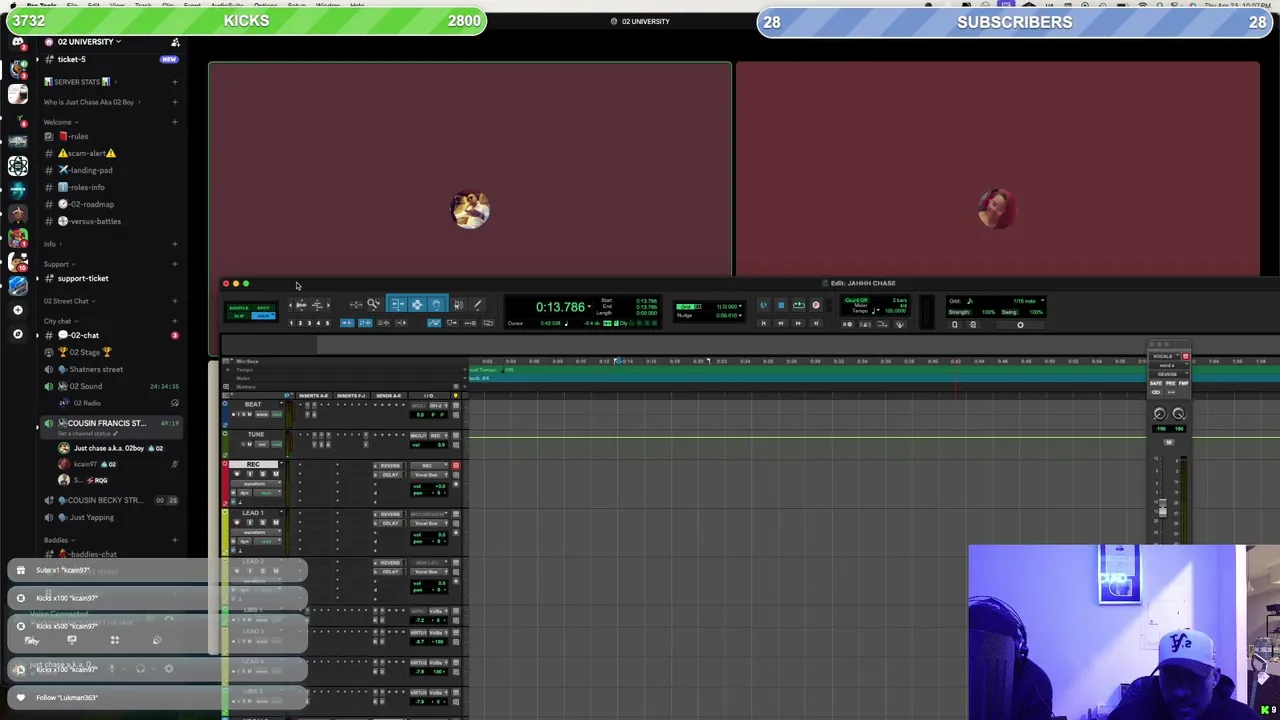This screenshot has height=720, width=1280.
Task: Click fader in floating VOCALS send window
Action: pyautogui.click(x=1162, y=509)
